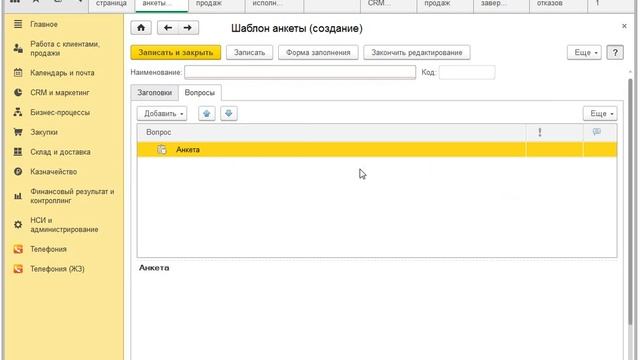
Task: Focus the Наименование input field
Action: (300, 72)
